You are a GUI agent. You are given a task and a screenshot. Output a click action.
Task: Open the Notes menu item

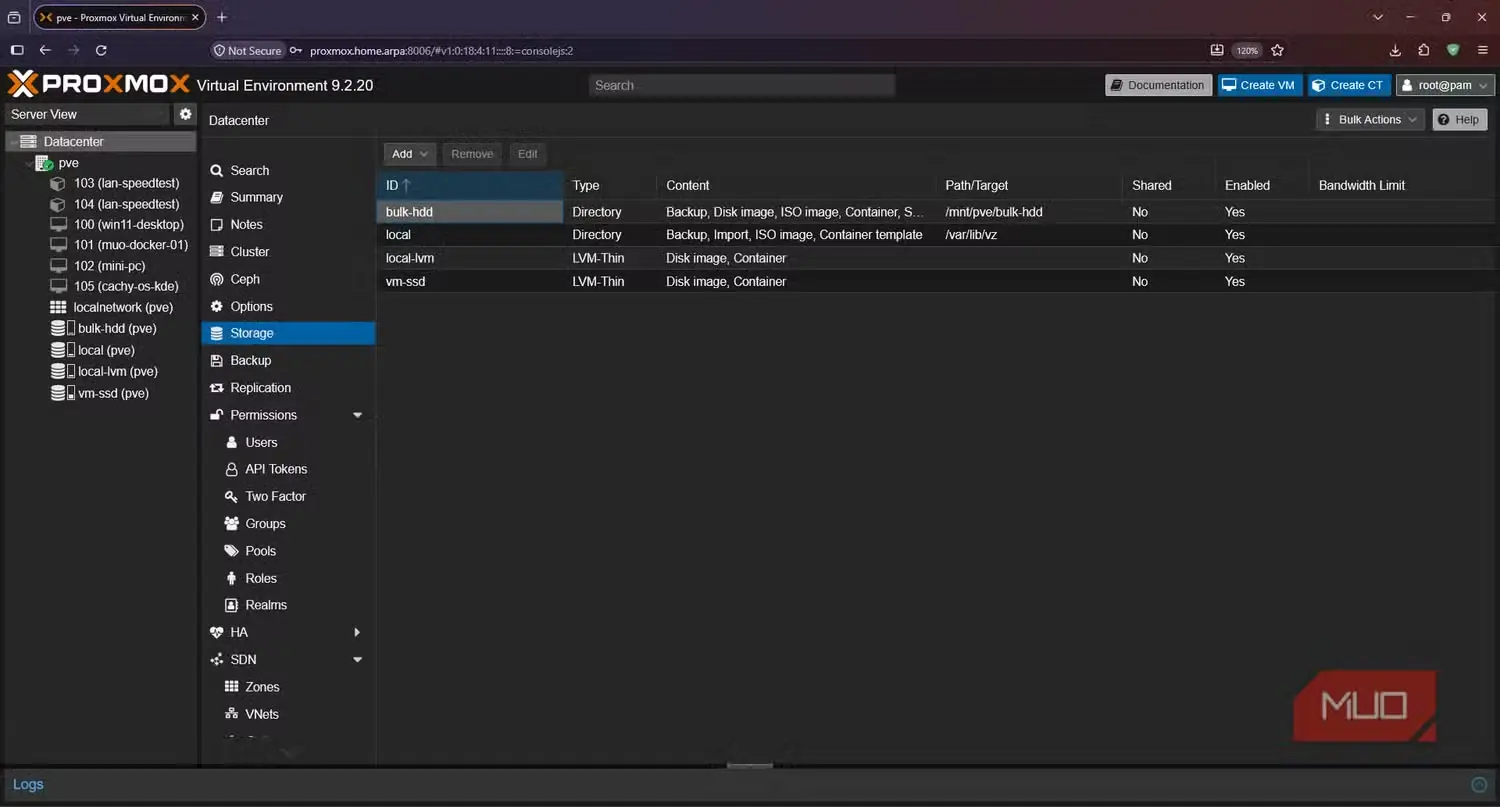click(288, 224)
